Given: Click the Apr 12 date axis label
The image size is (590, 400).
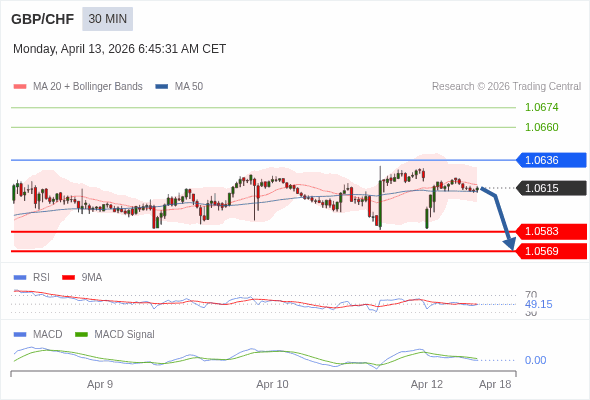Looking at the screenshot, I should (x=427, y=385).
